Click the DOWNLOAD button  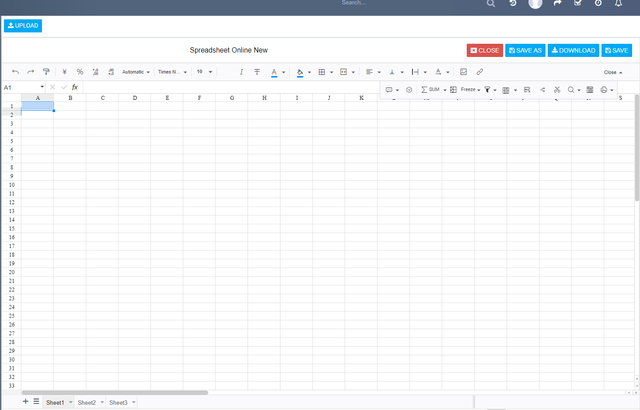(573, 50)
